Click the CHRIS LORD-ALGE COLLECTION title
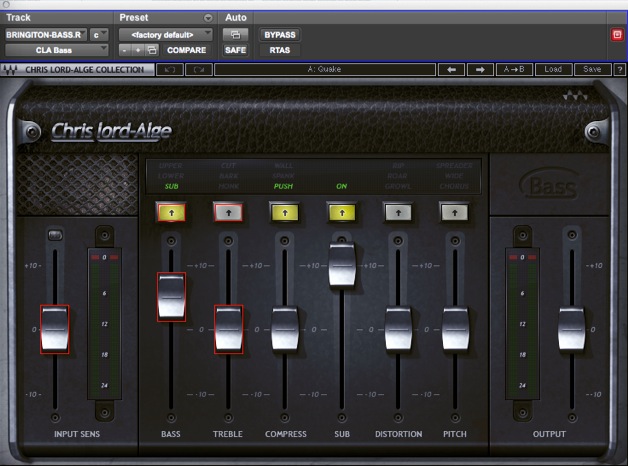The width and height of the screenshot is (628, 466). pos(85,70)
